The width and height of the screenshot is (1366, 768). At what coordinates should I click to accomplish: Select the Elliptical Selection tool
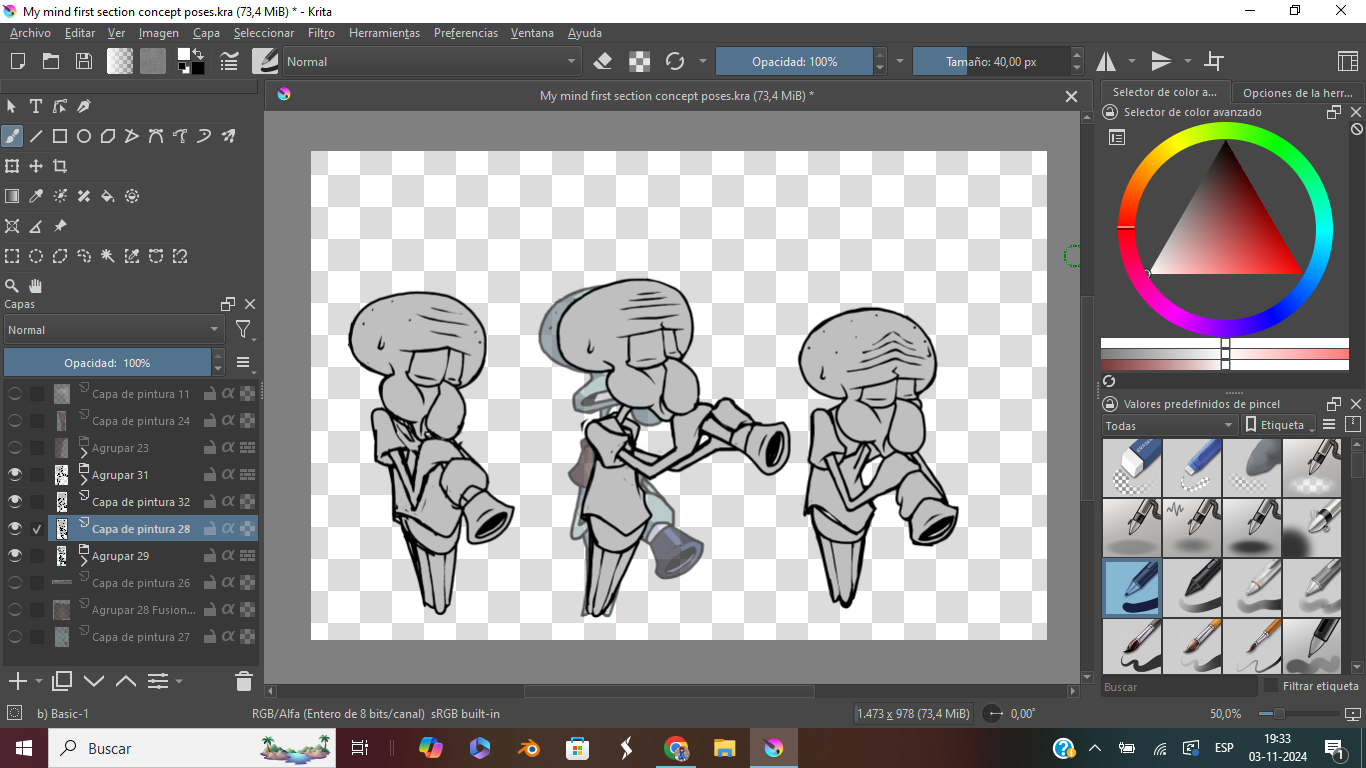point(36,256)
